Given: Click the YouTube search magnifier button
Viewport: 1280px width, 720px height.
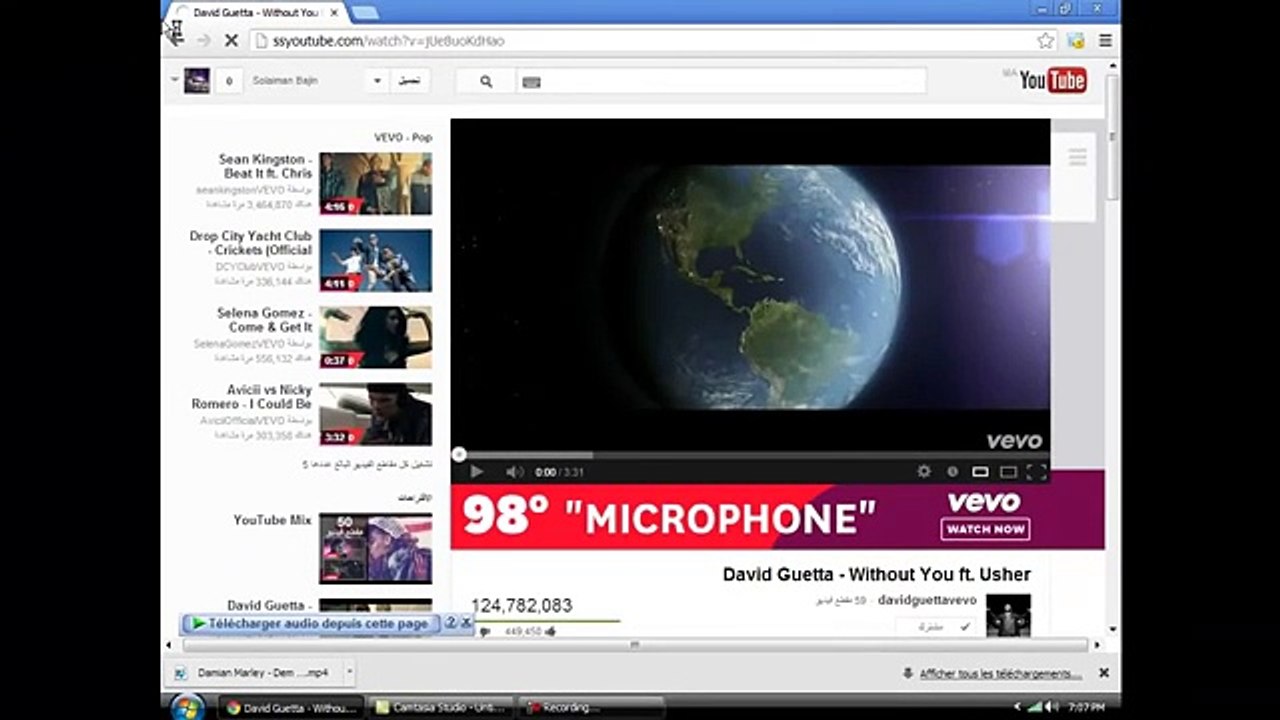Looking at the screenshot, I should [x=486, y=82].
